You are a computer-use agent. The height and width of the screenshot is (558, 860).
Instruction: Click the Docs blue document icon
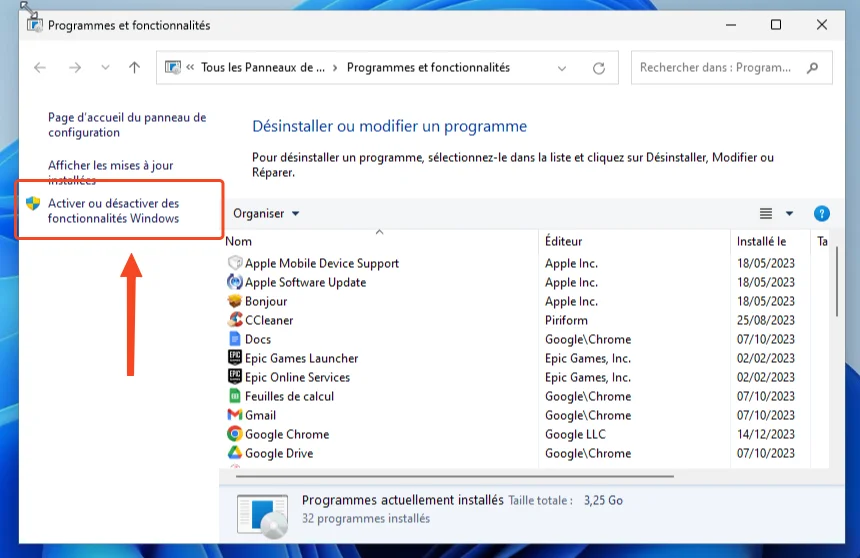(x=235, y=339)
